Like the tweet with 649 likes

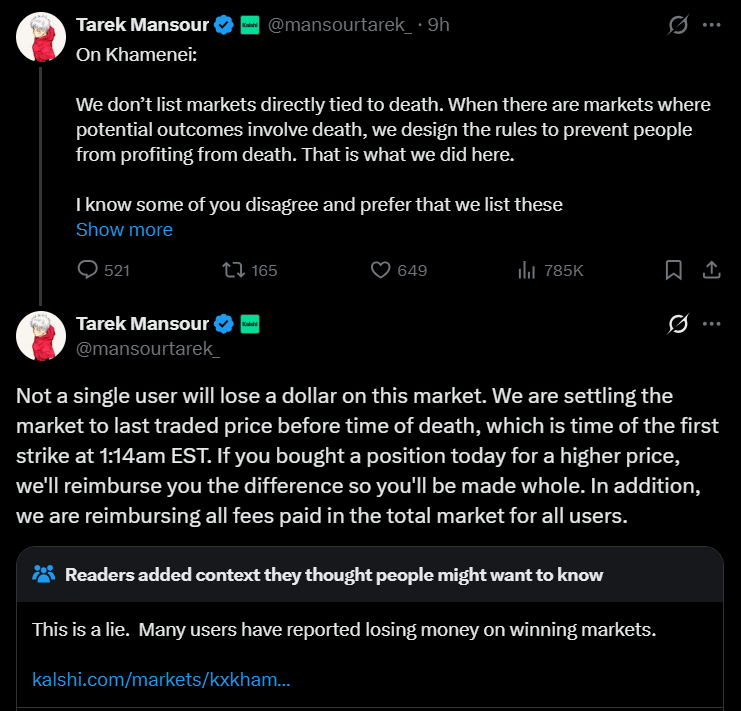(x=380, y=270)
